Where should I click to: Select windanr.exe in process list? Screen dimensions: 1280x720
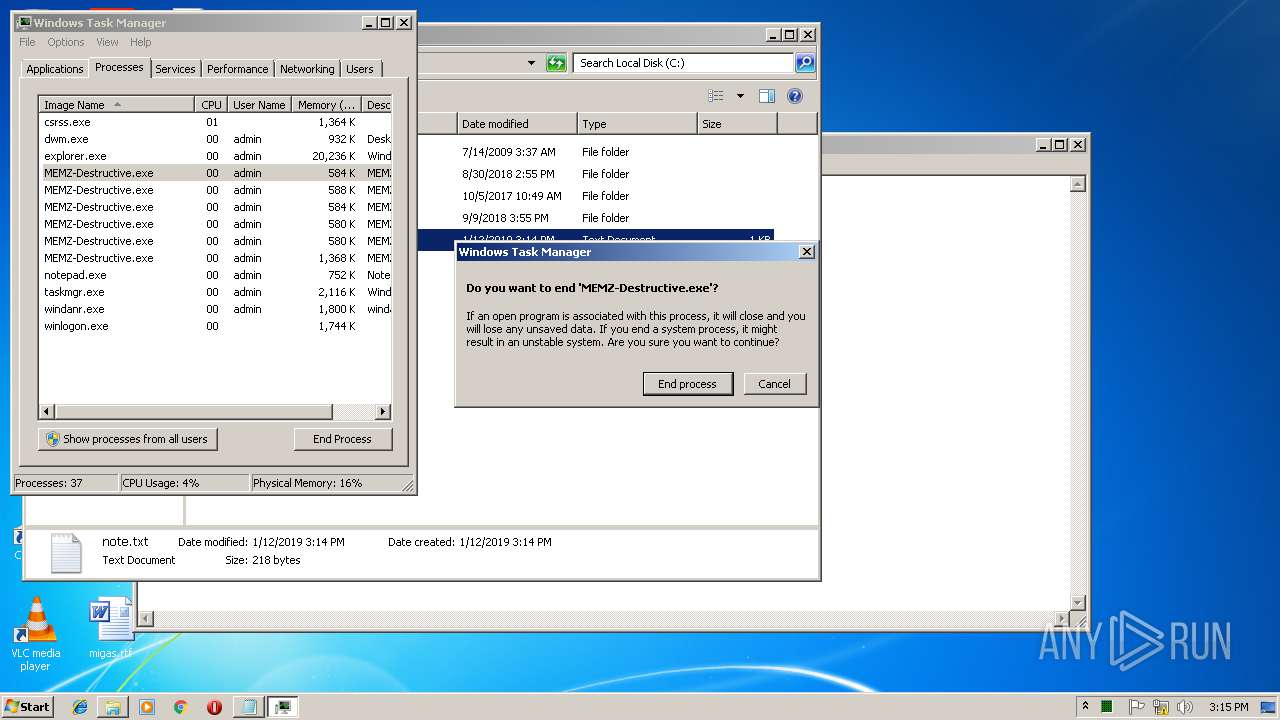pos(215,309)
